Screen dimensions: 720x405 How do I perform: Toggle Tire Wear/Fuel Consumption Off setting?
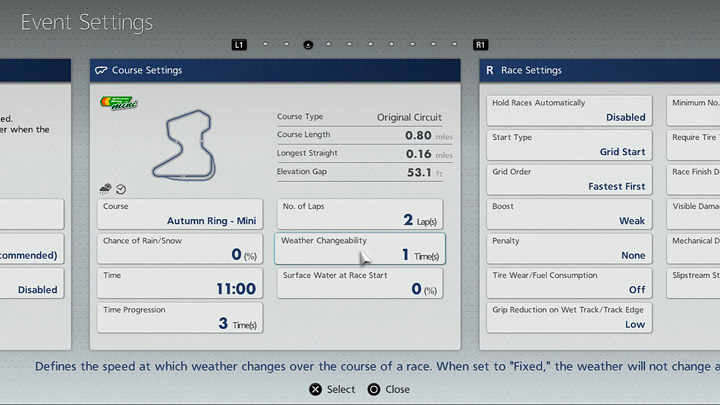coord(568,282)
